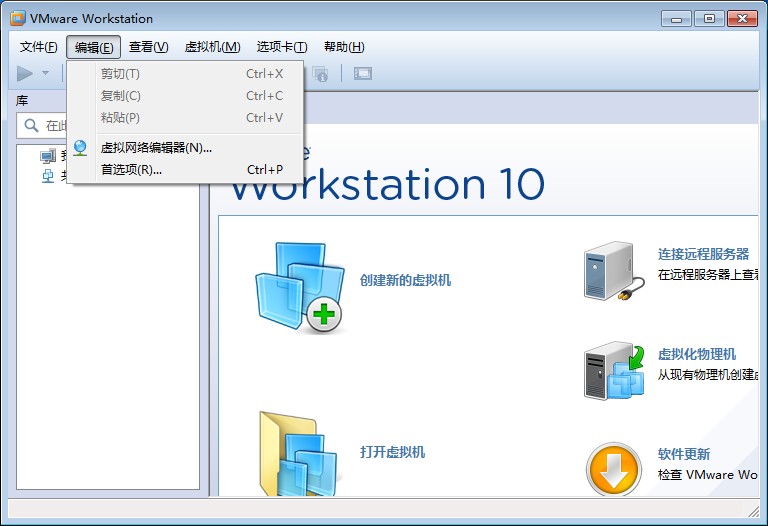Click the Virtualize Physical Machine icon
The width and height of the screenshot is (768, 526).
point(614,371)
